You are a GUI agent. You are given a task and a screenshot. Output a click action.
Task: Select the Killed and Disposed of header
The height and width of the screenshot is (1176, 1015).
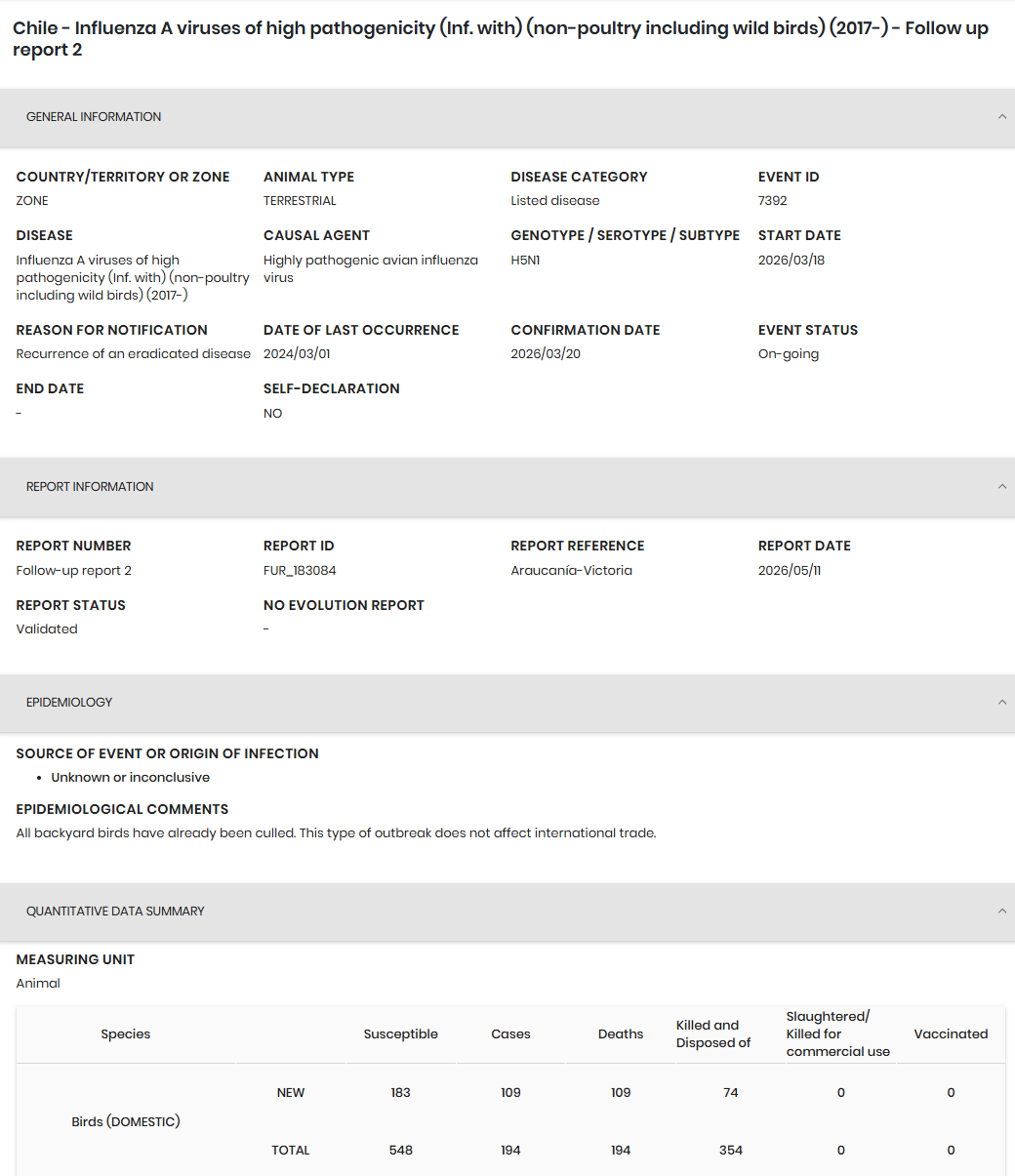tap(713, 1034)
